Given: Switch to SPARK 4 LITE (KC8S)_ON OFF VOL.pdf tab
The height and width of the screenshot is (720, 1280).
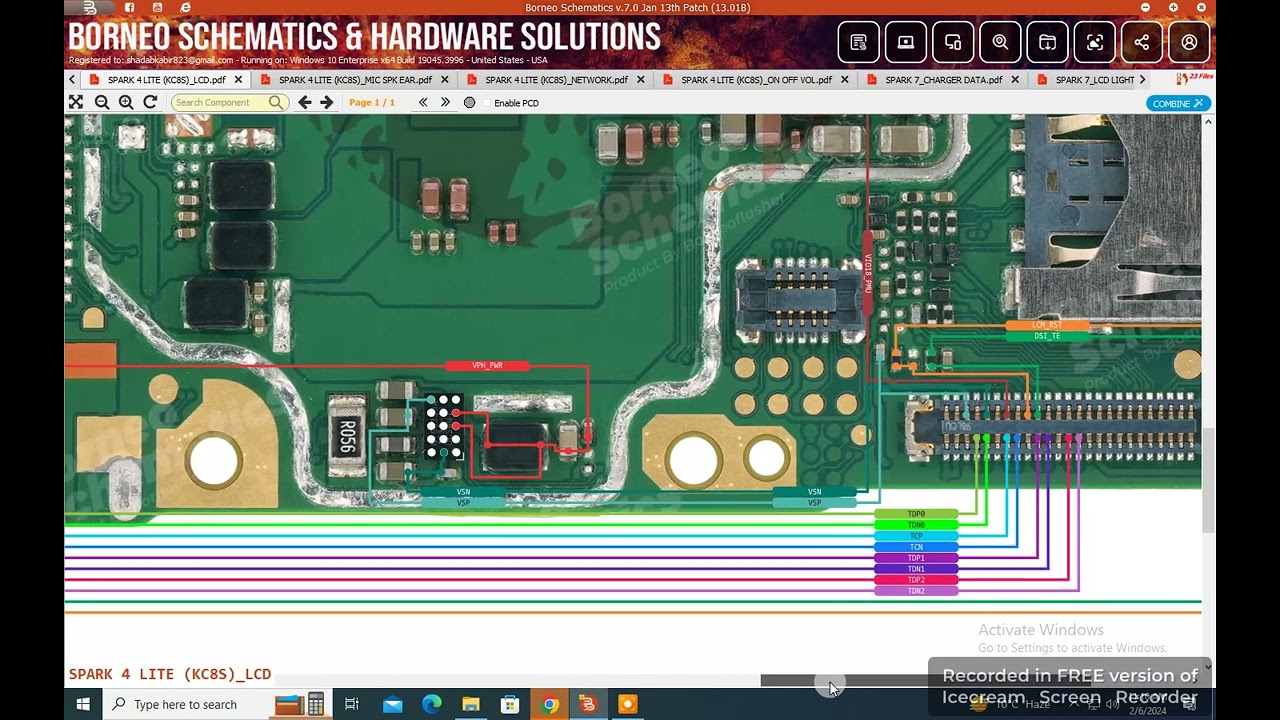Looking at the screenshot, I should pyautogui.click(x=756, y=80).
